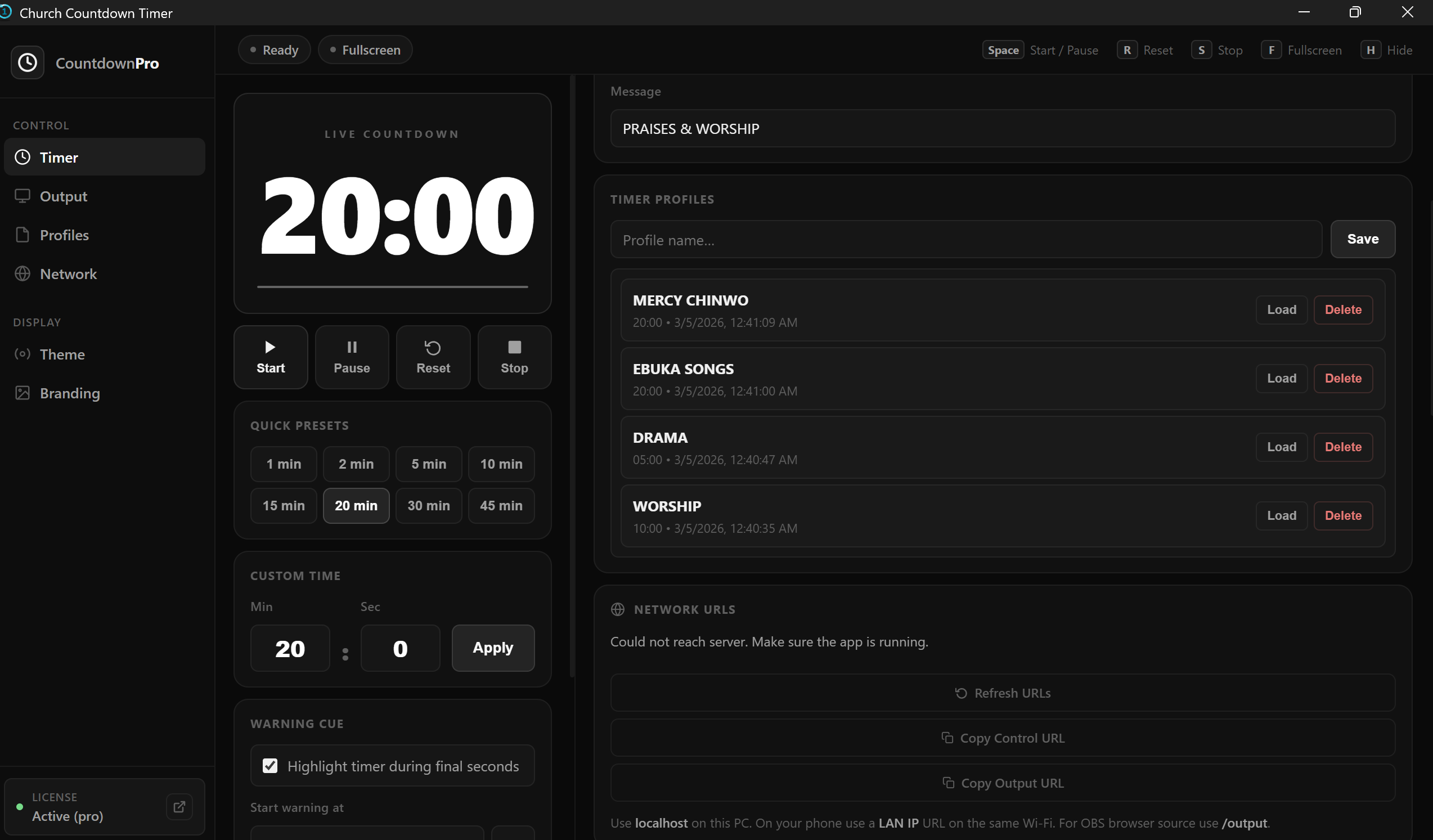The width and height of the screenshot is (1433, 840).
Task: Copy the Control URL
Action: tap(1003, 738)
